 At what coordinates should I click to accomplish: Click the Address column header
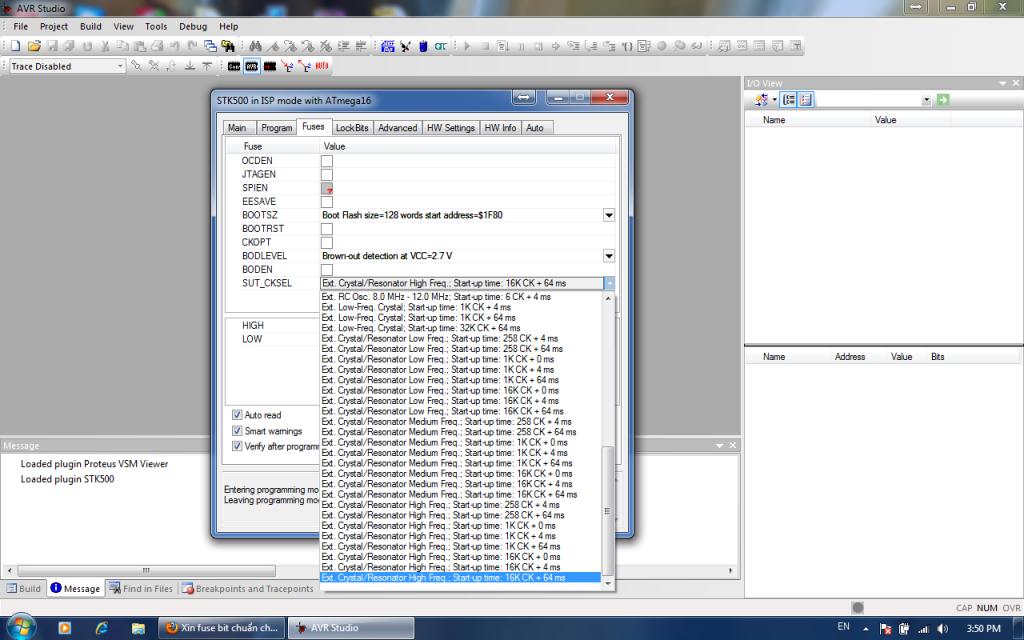(850, 357)
